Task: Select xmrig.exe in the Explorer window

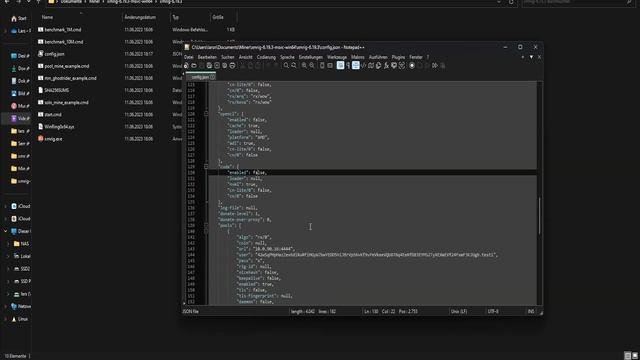Action: pyautogui.click(x=53, y=139)
